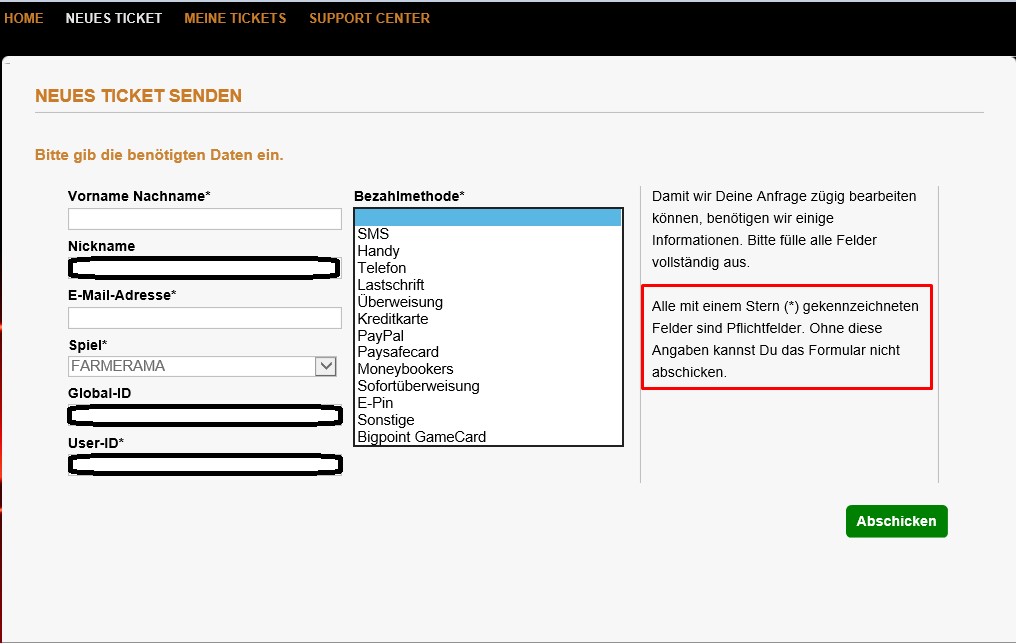Select Moneybookers option
Screen dimensions: 1016x644
[488, 369]
